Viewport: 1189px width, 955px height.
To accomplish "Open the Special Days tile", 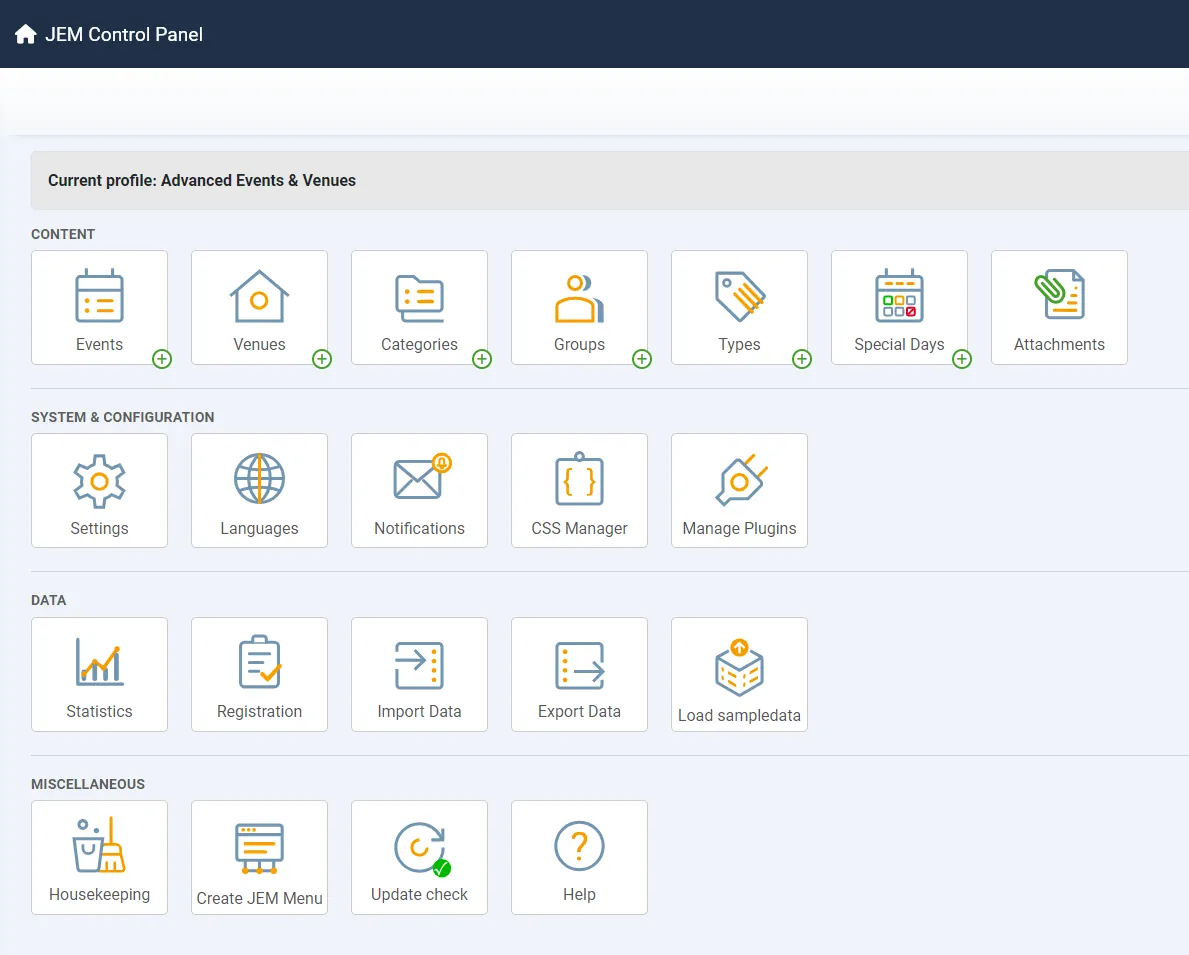I will pos(899,307).
